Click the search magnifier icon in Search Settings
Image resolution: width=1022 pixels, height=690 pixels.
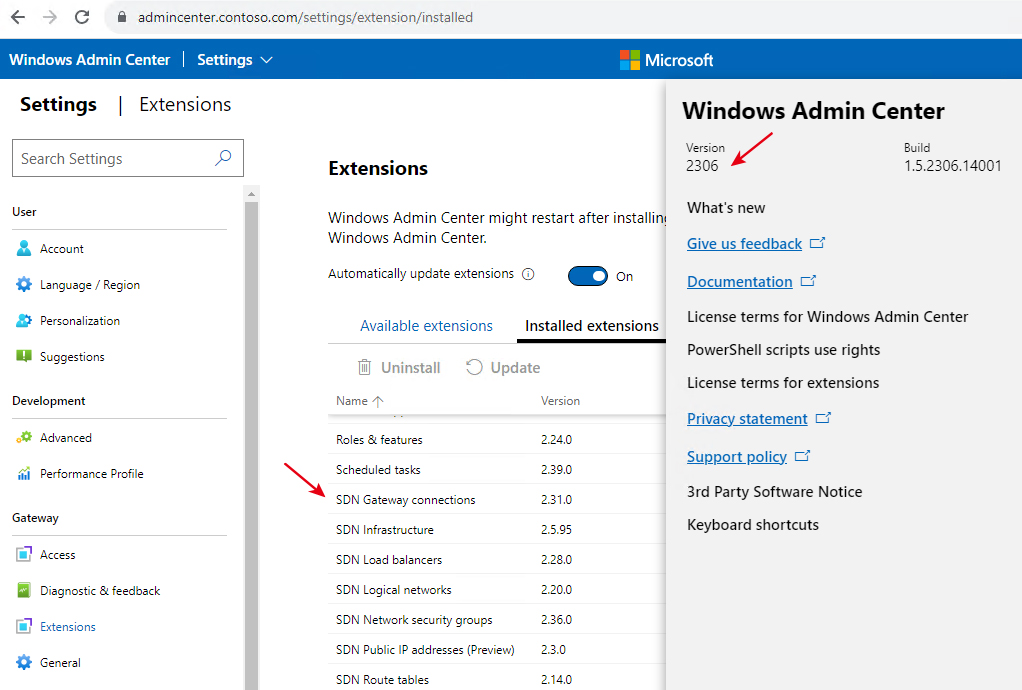tap(223, 158)
